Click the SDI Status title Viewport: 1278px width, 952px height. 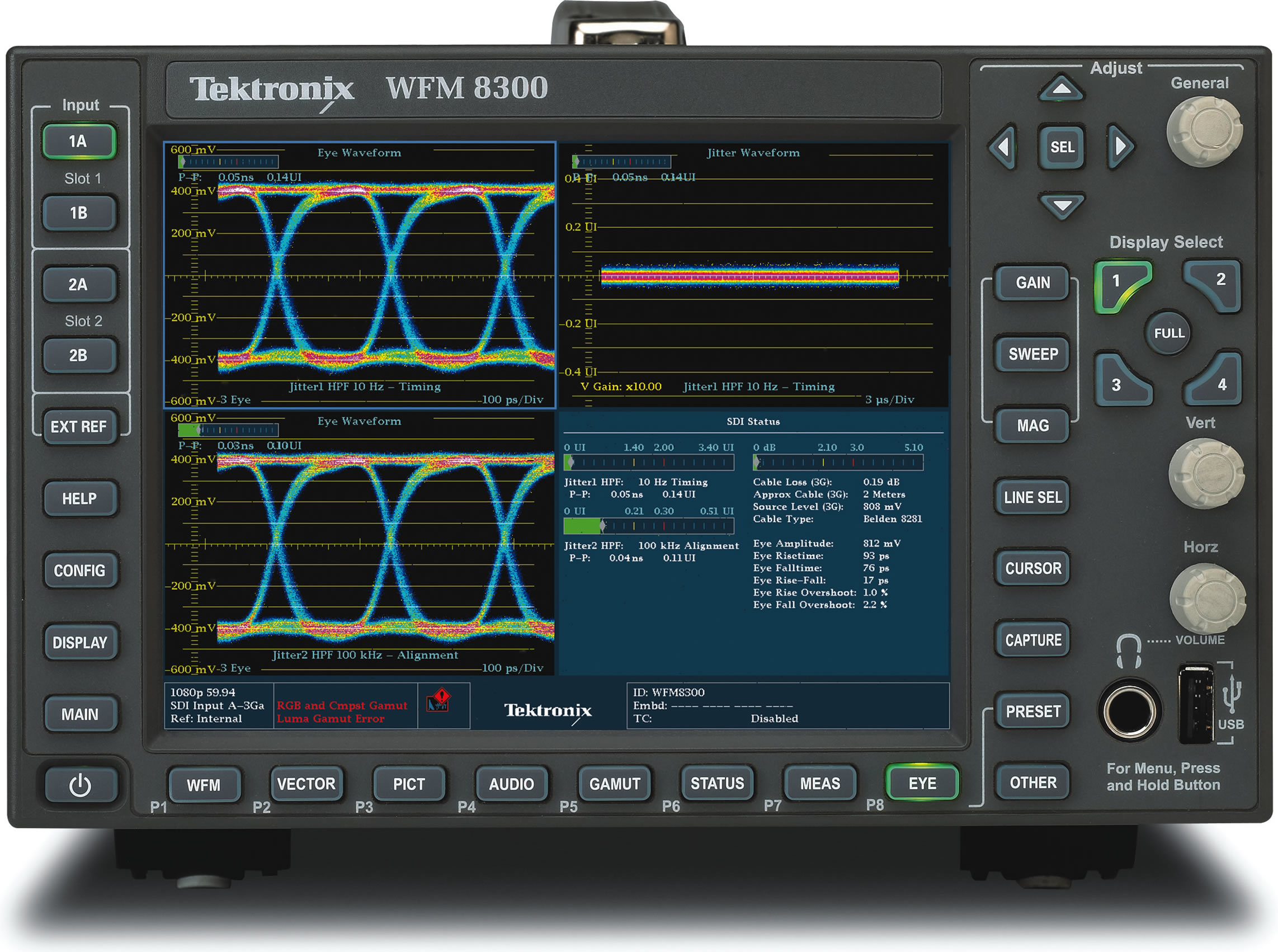coord(753,422)
